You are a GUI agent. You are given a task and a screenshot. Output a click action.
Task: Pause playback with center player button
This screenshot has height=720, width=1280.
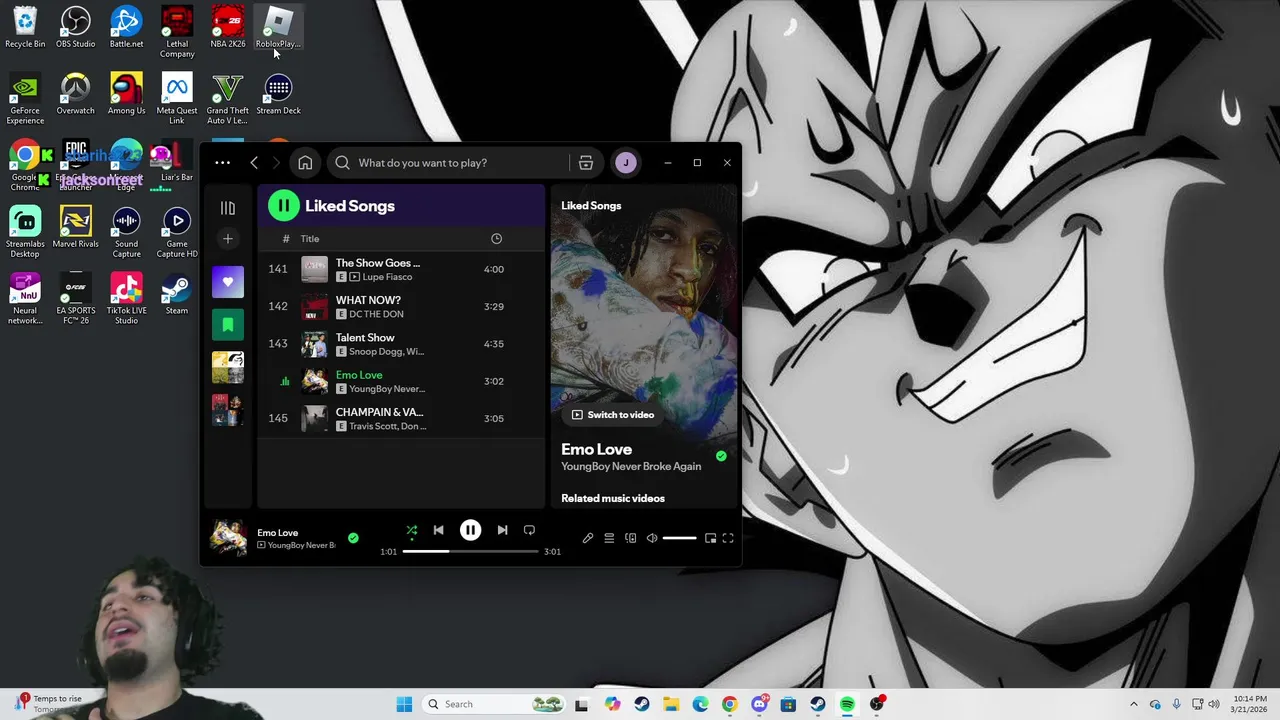point(470,530)
